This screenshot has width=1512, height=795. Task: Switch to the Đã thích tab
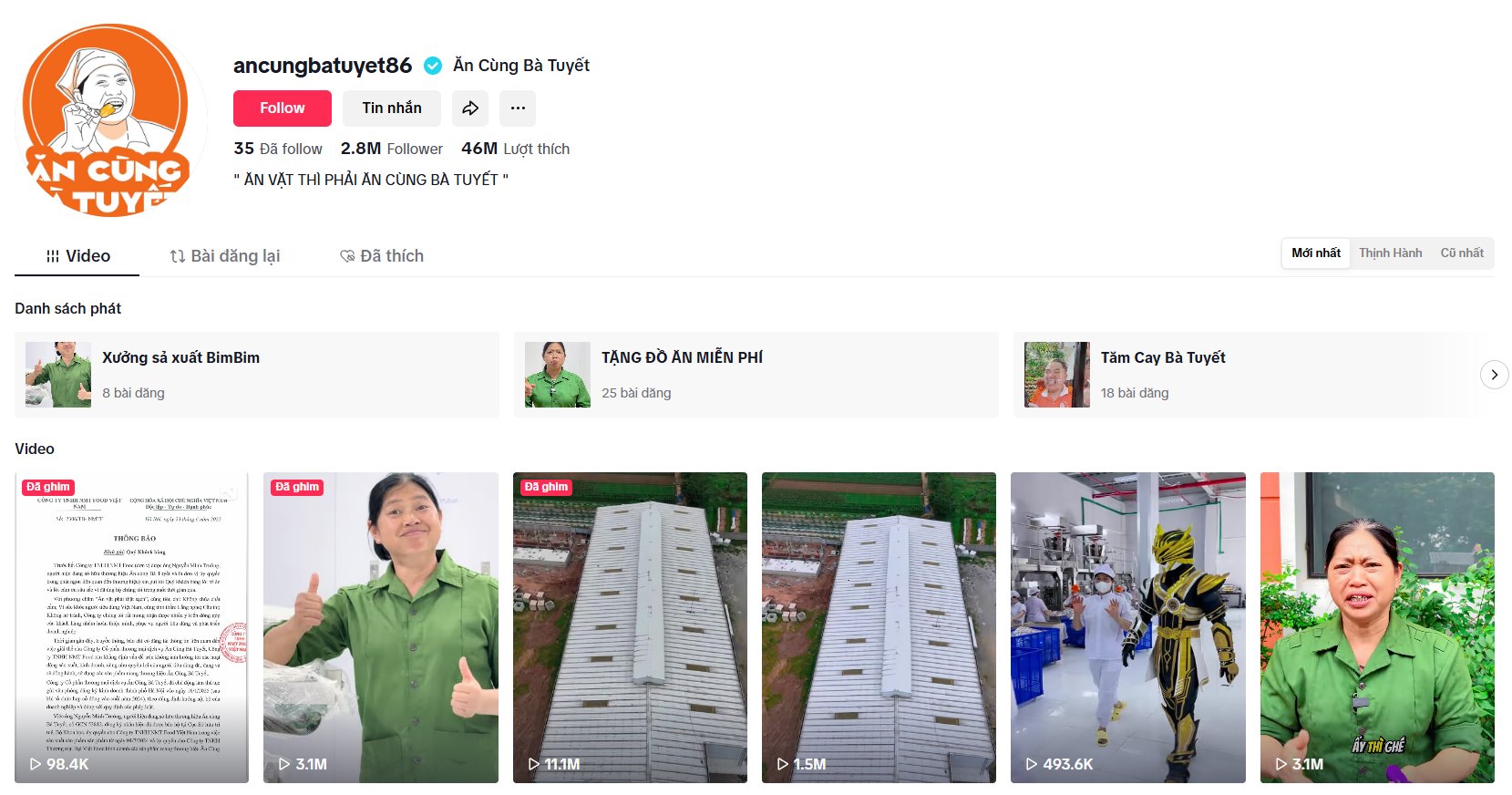tap(382, 256)
